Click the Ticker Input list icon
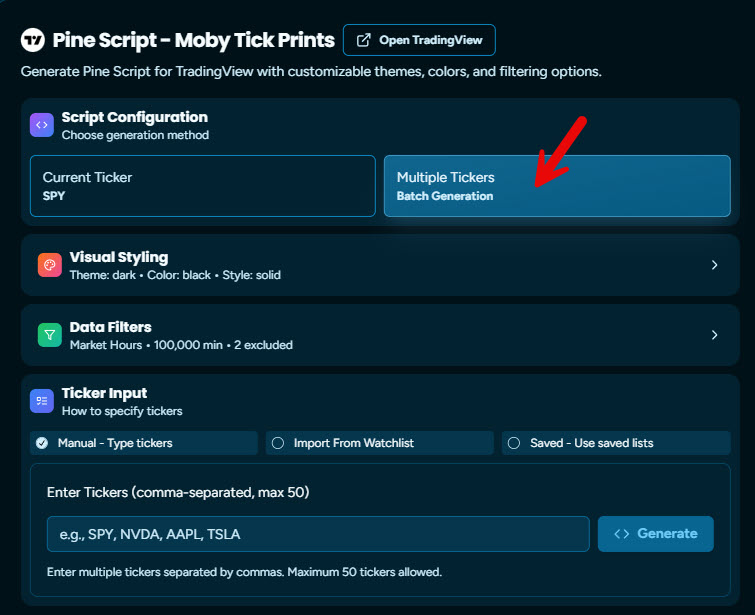The width and height of the screenshot is (755, 615). tap(42, 401)
